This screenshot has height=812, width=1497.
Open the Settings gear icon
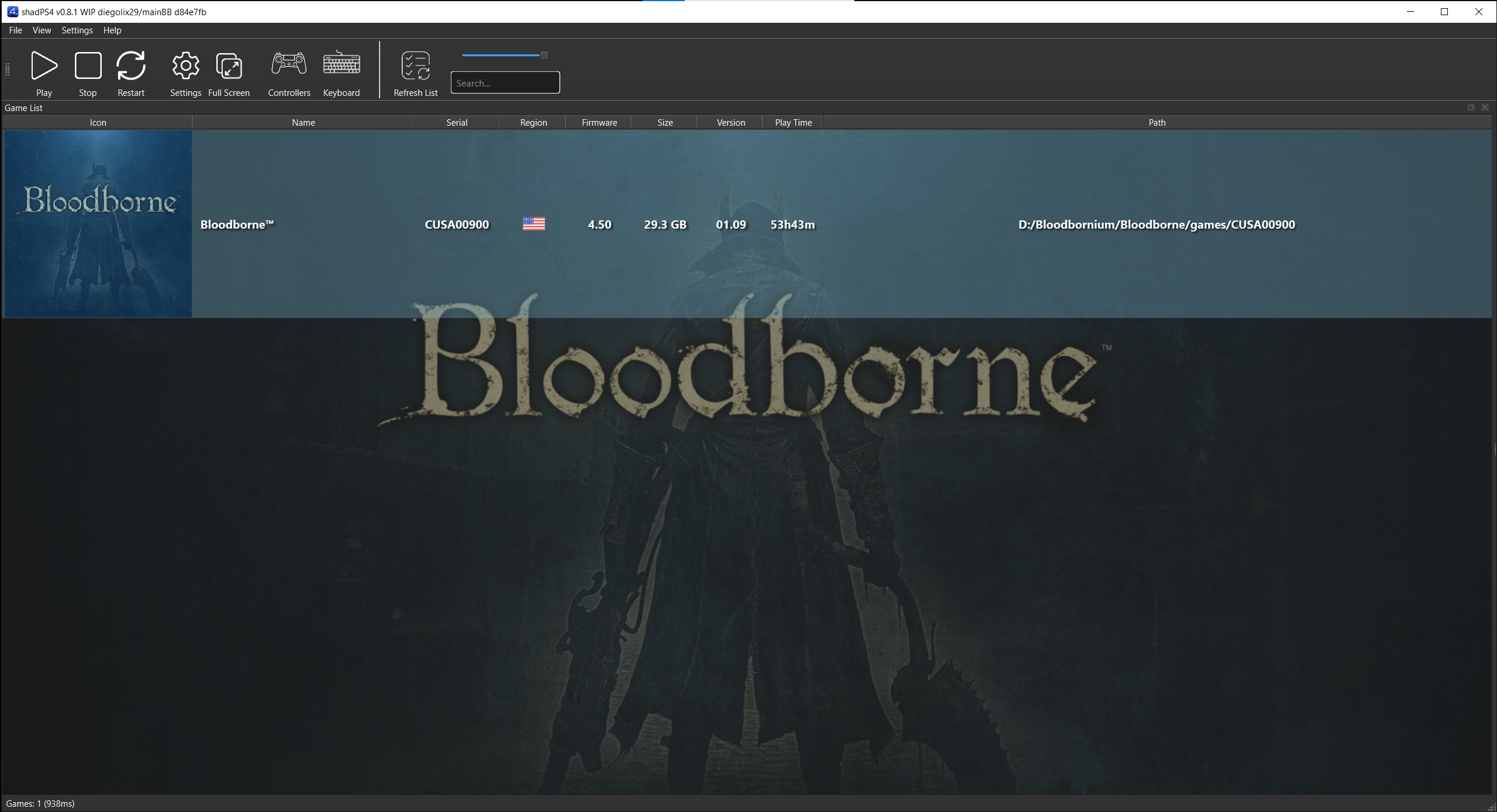click(185, 65)
